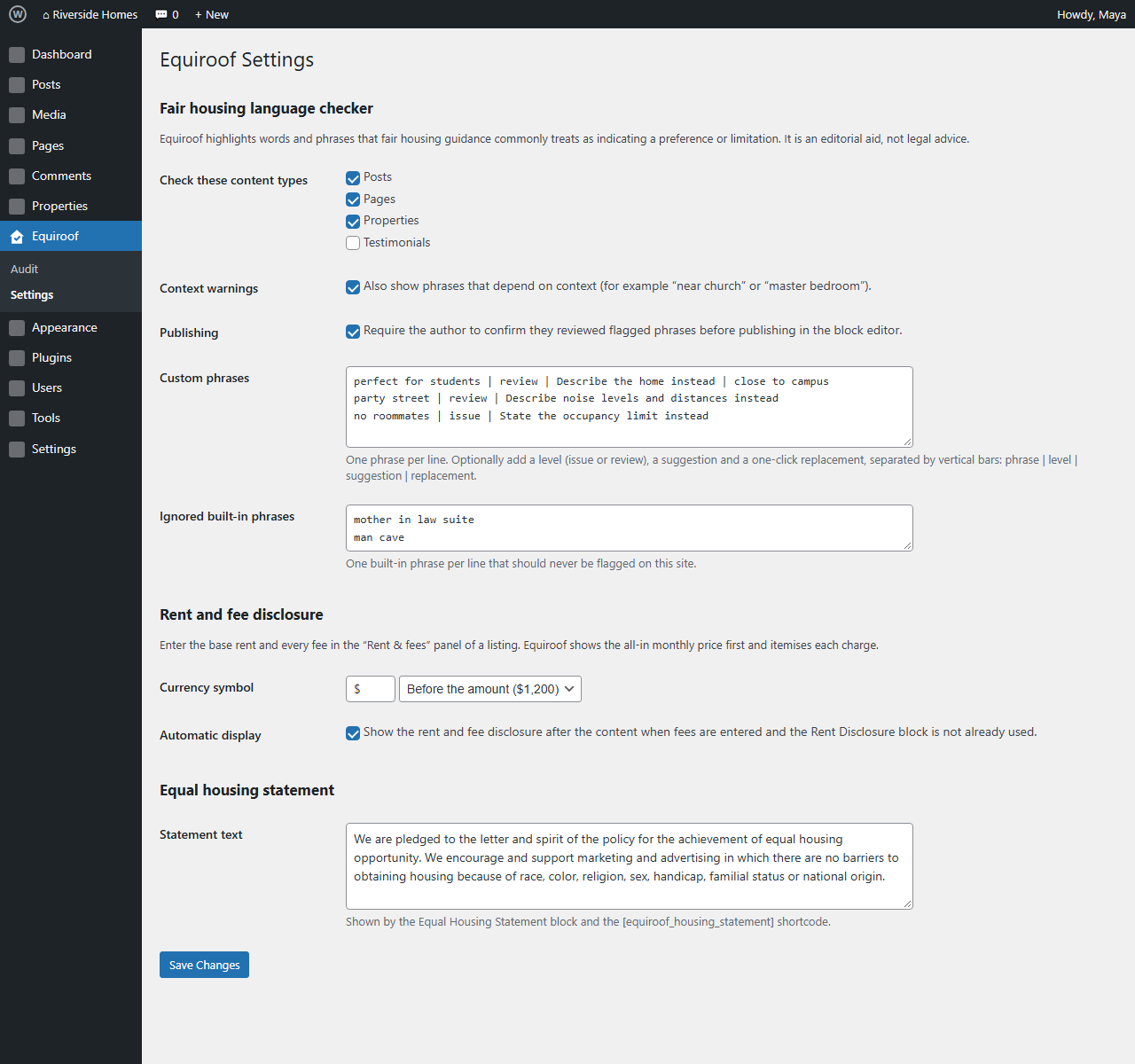Image resolution: width=1135 pixels, height=1064 pixels.
Task: Click into the Custom phrases textarea
Action: pos(630,407)
